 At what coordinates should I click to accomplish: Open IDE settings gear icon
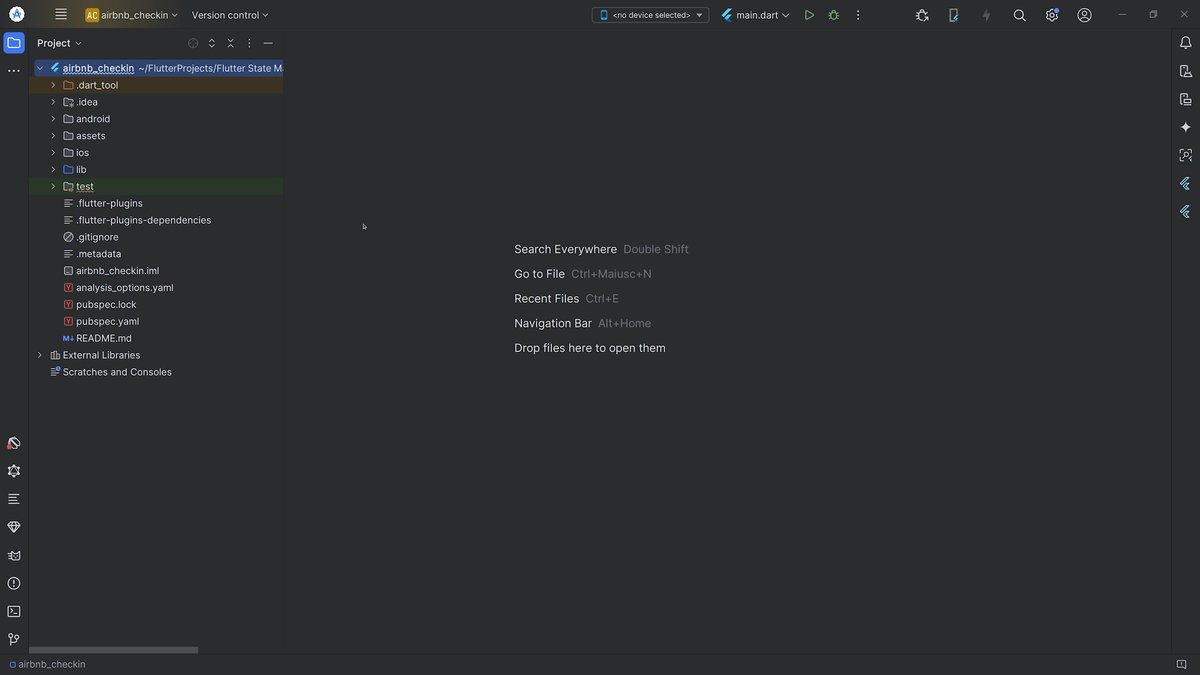click(x=1052, y=15)
